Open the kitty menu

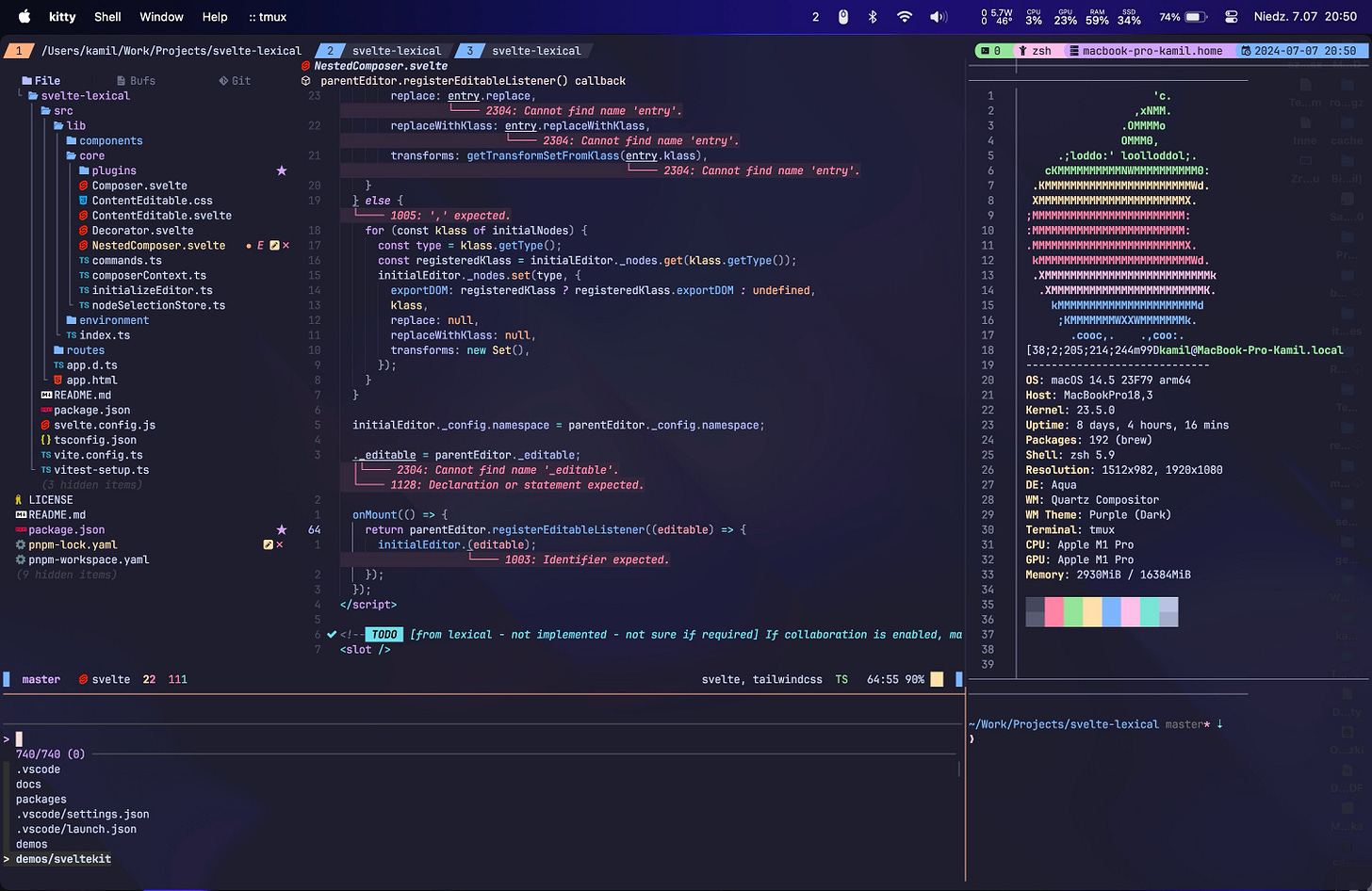coord(62,16)
